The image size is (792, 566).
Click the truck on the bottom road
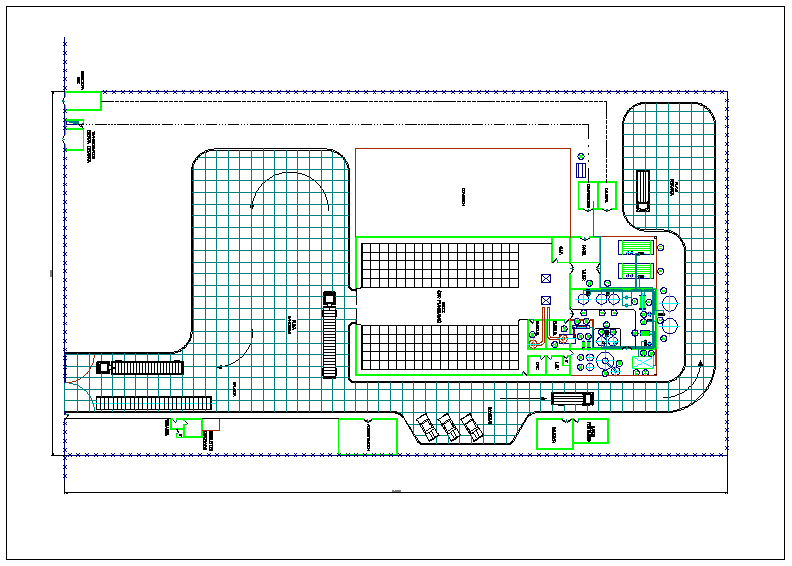point(573,398)
